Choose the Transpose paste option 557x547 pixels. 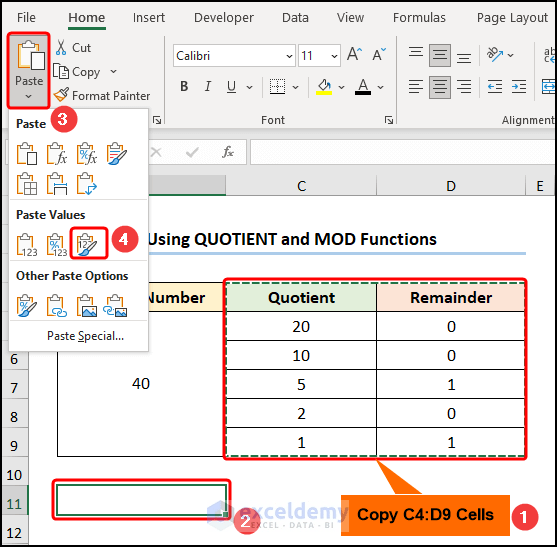[87, 184]
